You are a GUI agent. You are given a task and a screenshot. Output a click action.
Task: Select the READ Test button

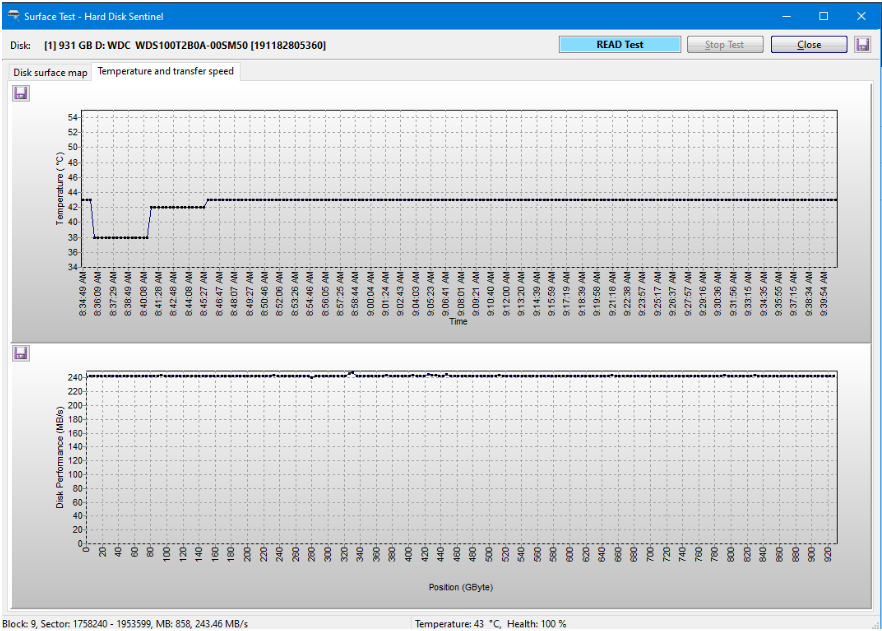619,44
